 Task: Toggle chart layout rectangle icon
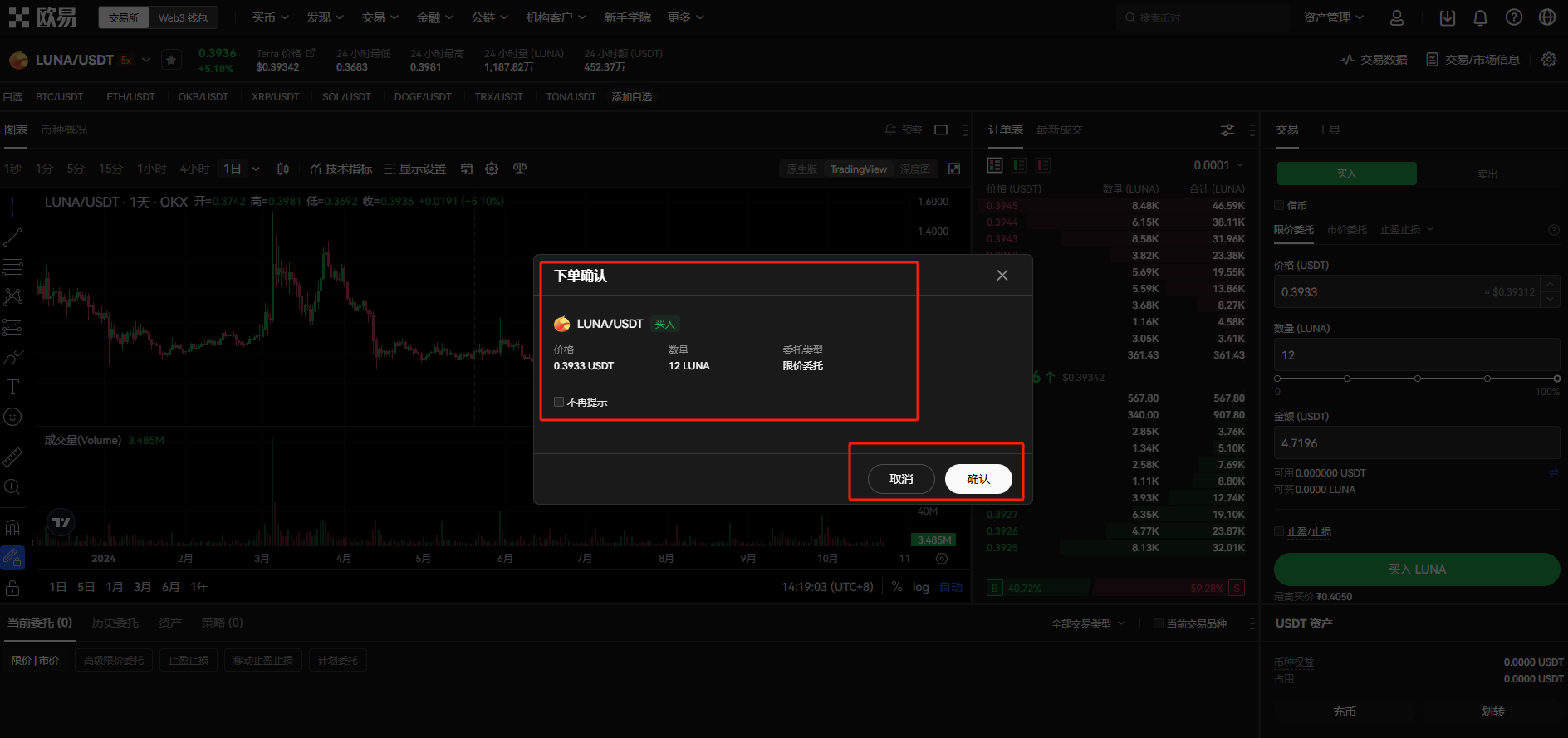941,130
